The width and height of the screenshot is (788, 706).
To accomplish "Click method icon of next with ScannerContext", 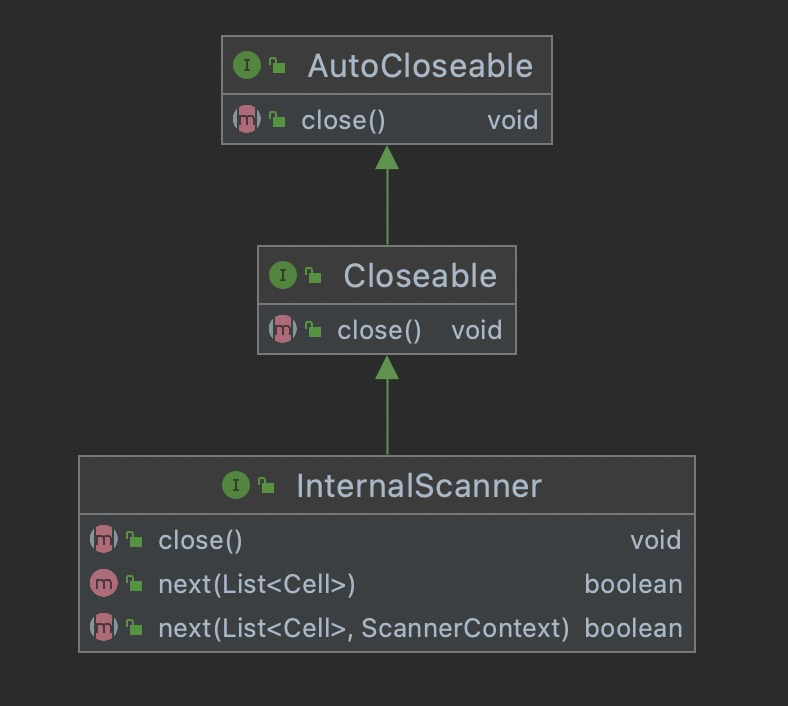I will click(103, 628).
